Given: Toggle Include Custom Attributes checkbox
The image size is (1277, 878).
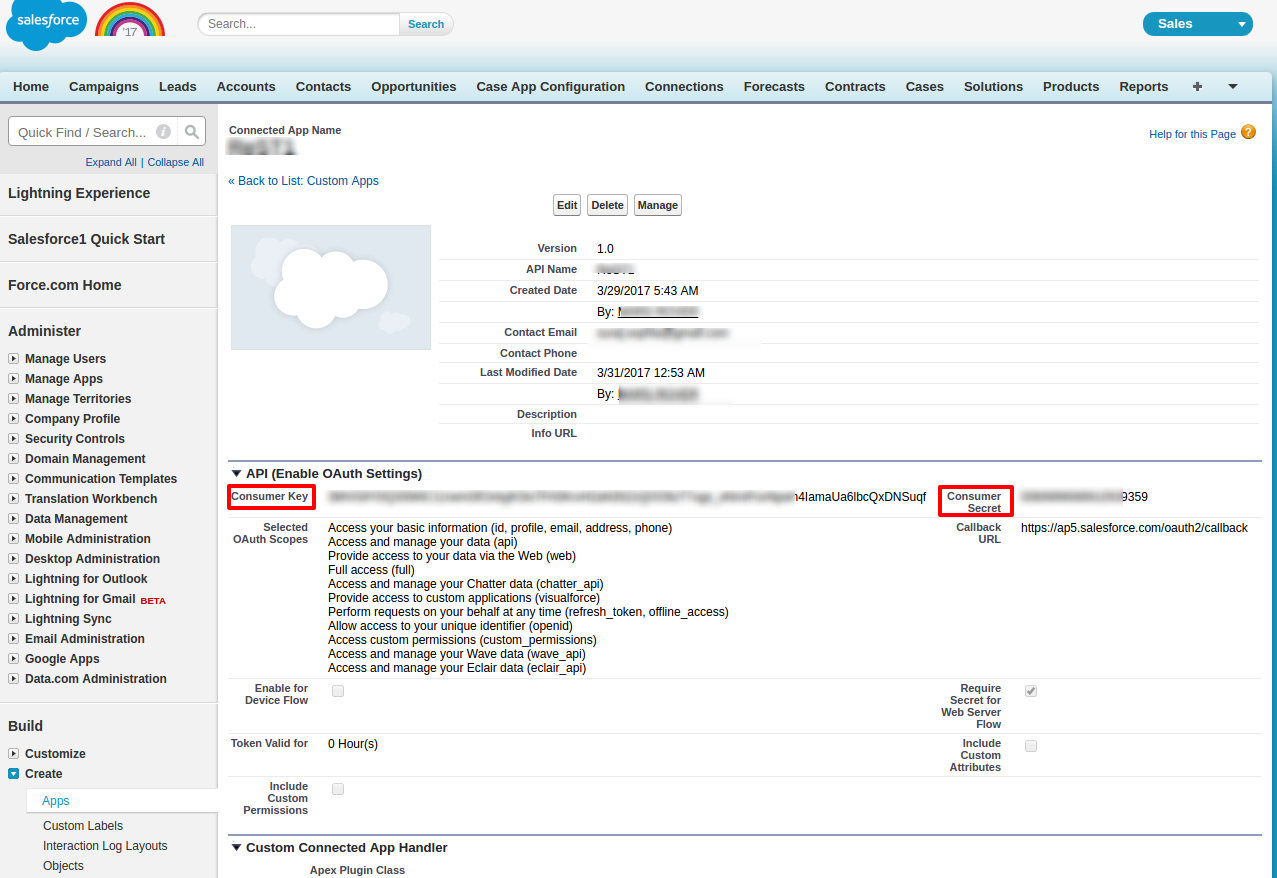Looking at the screenshot, I should pos(1031,746).
